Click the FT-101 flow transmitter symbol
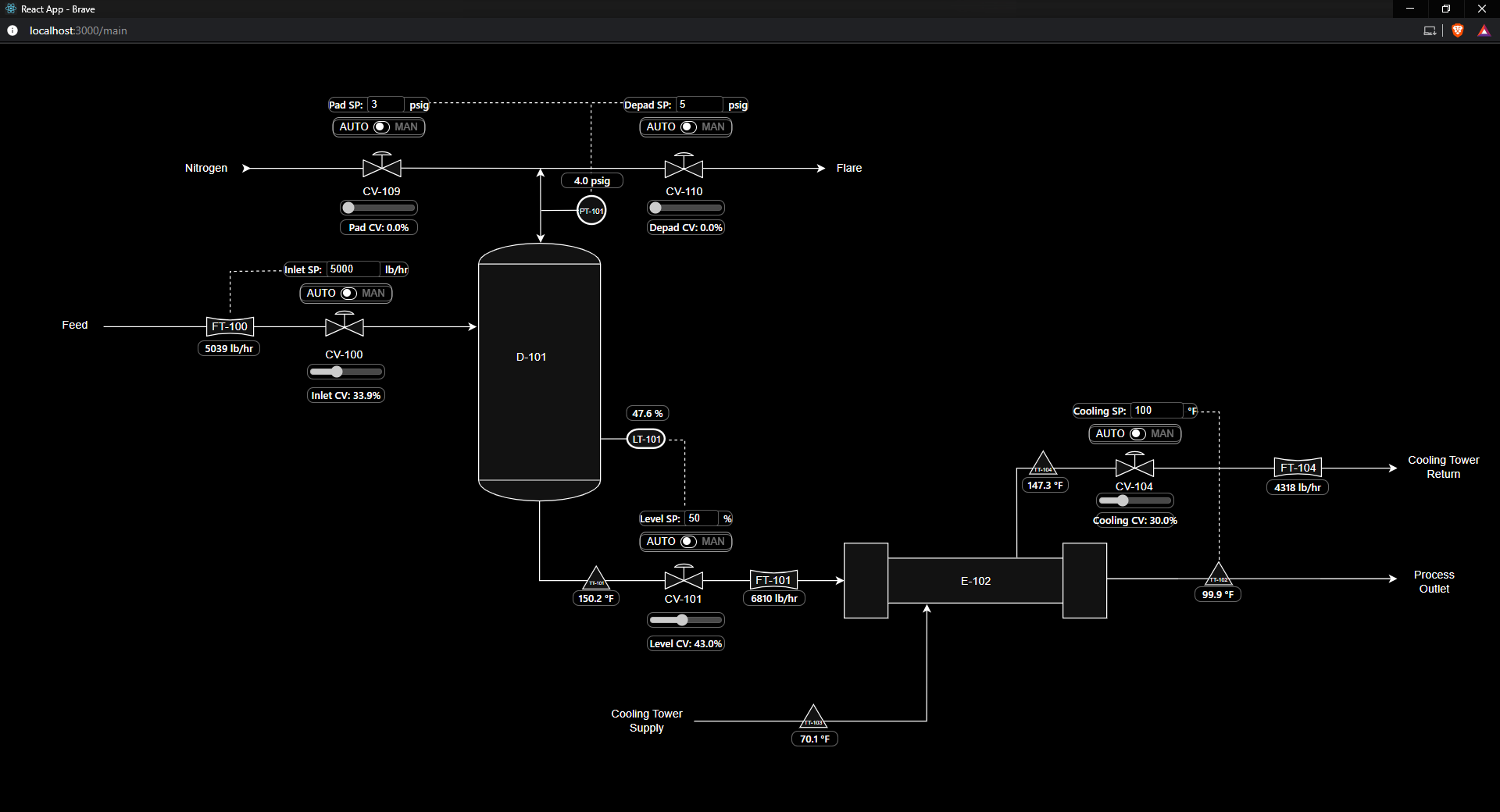The height and width of the screenshot is (812, 1500). 773,580
